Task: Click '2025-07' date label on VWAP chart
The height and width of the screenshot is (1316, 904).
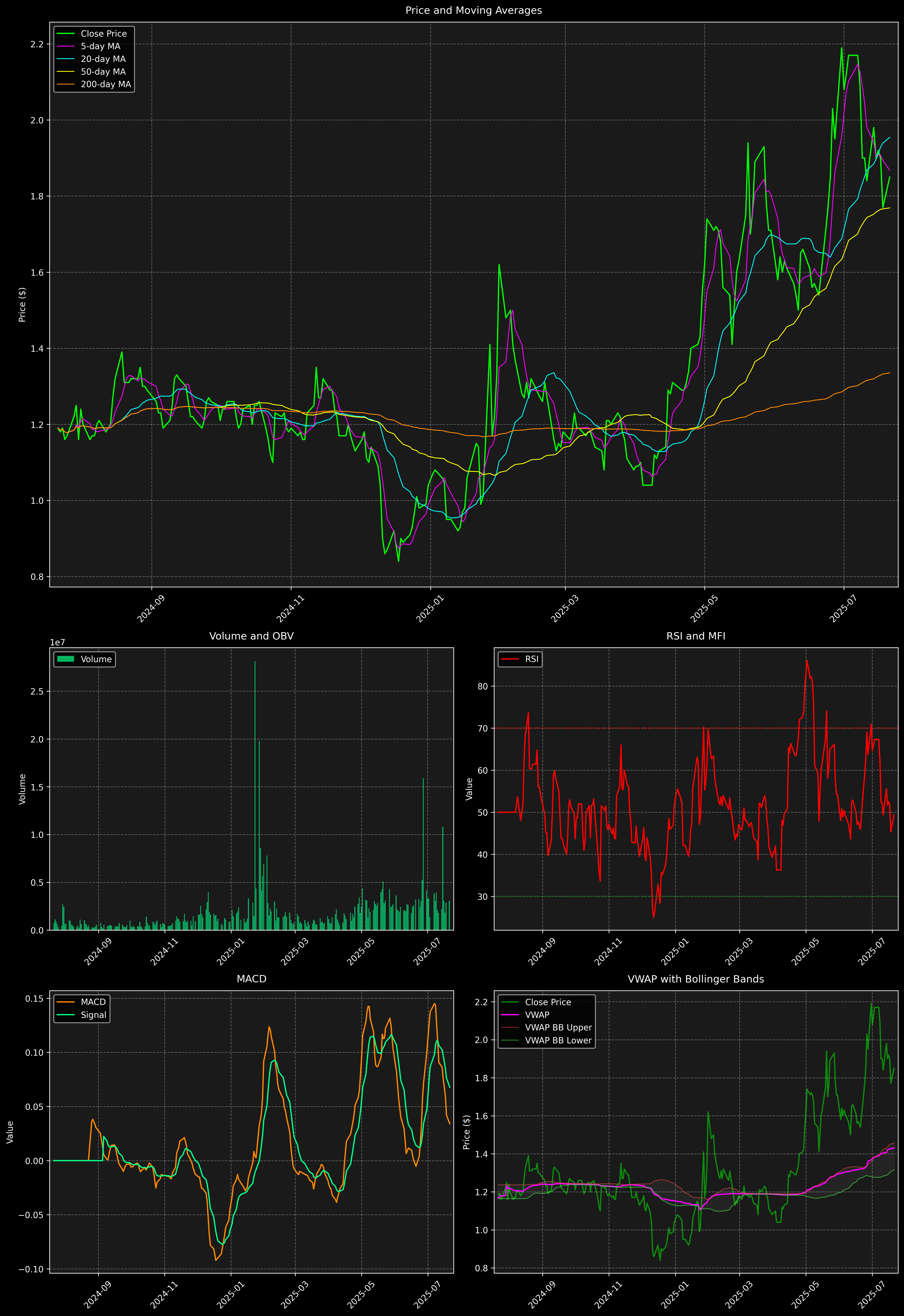Action: (872, 1295)
